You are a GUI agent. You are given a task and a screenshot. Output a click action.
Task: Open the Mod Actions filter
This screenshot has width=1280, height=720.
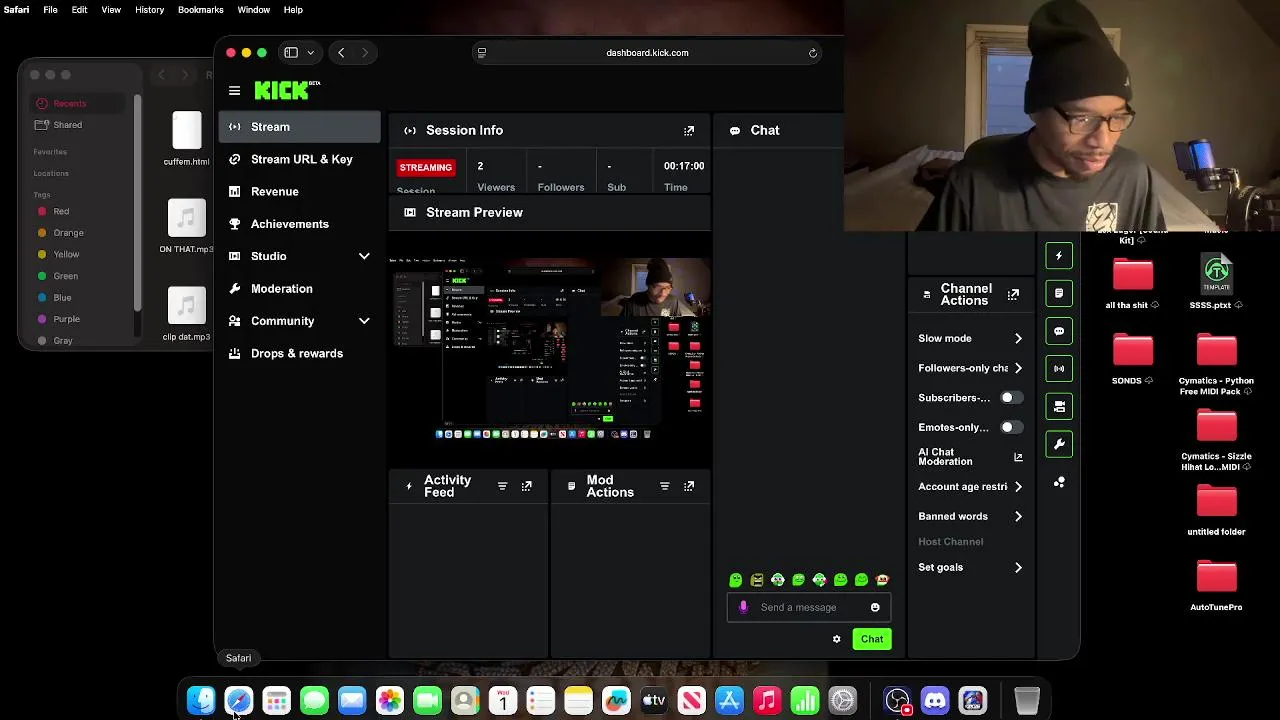(664, 486)
